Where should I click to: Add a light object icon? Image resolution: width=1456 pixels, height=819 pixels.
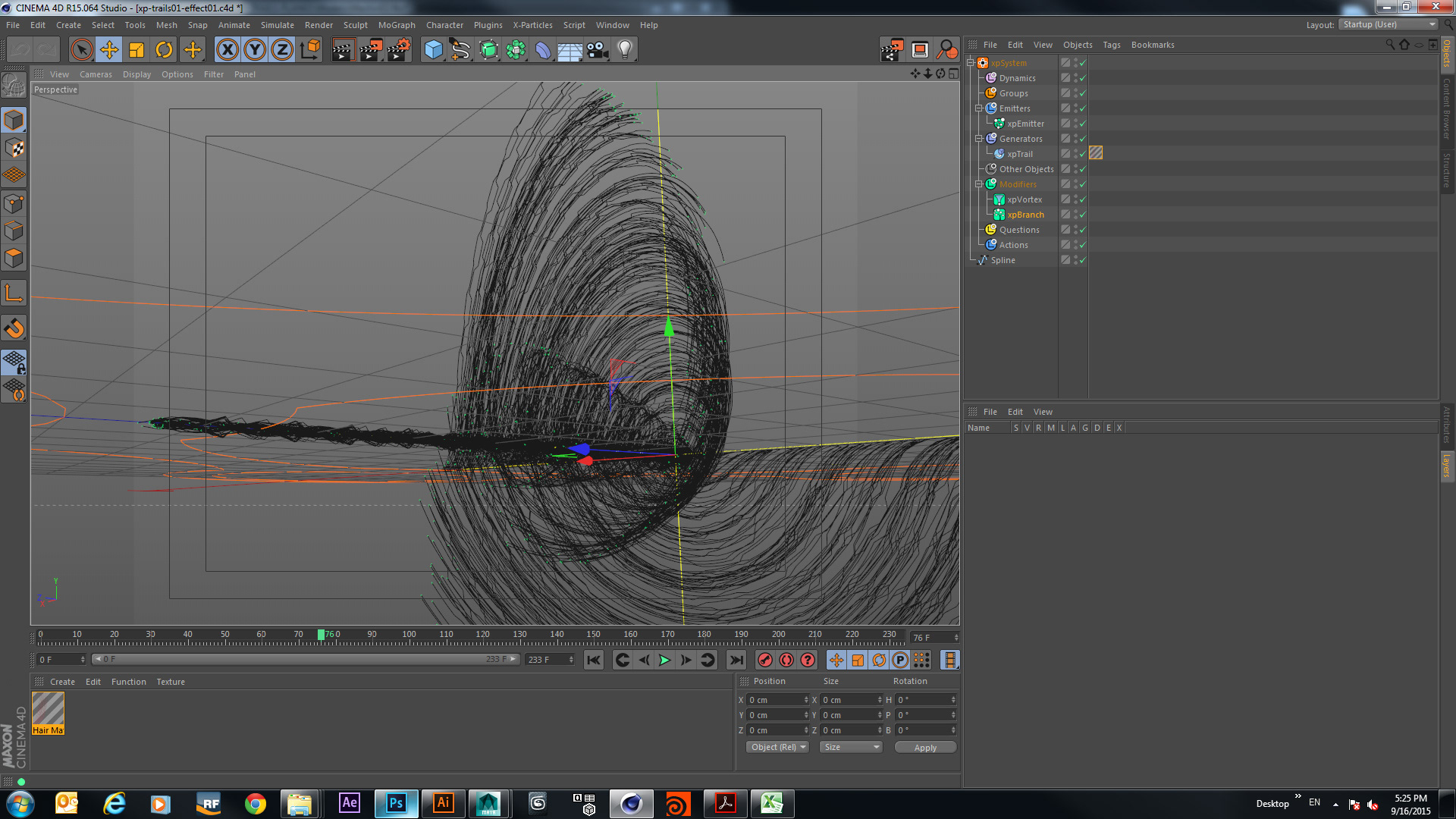[625, 50]
